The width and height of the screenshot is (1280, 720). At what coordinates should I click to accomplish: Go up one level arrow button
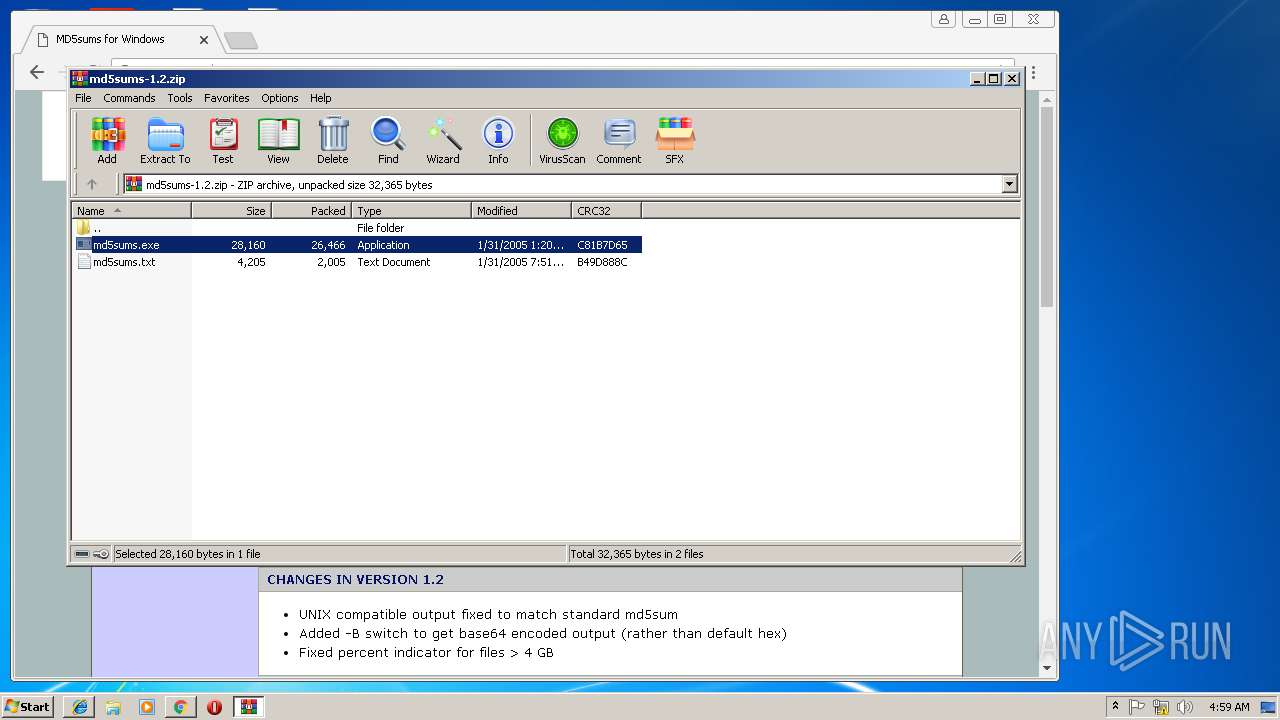[x=92, y=184]
